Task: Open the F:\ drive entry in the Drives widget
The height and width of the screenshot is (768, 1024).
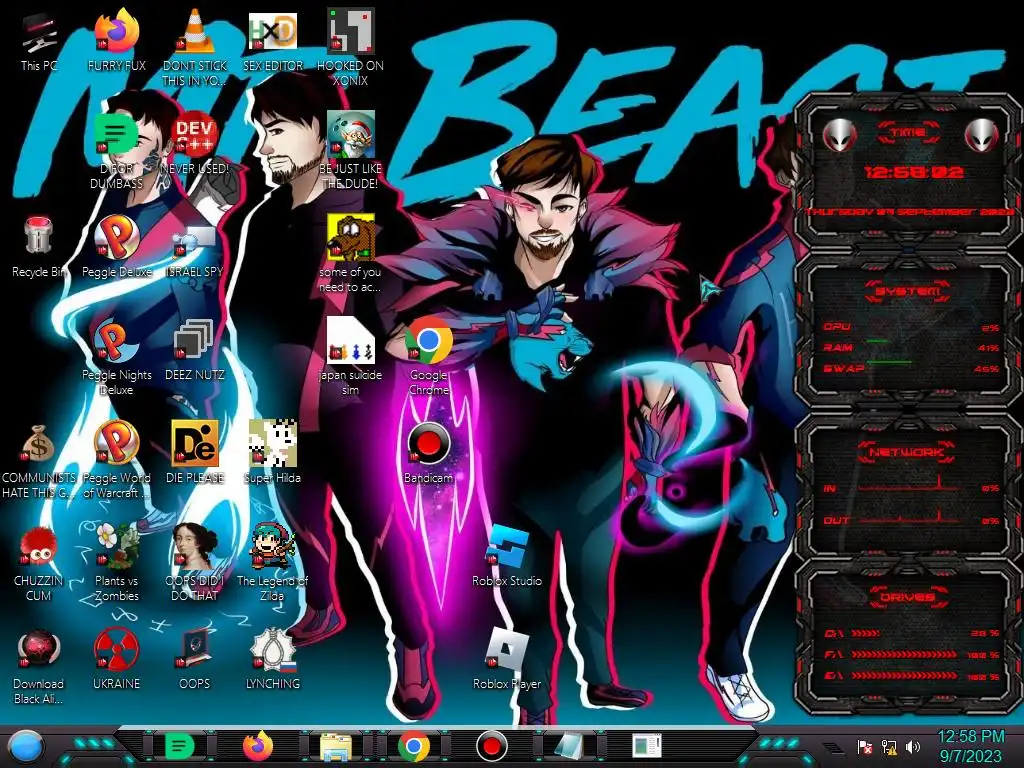Action: click(912, 654)
